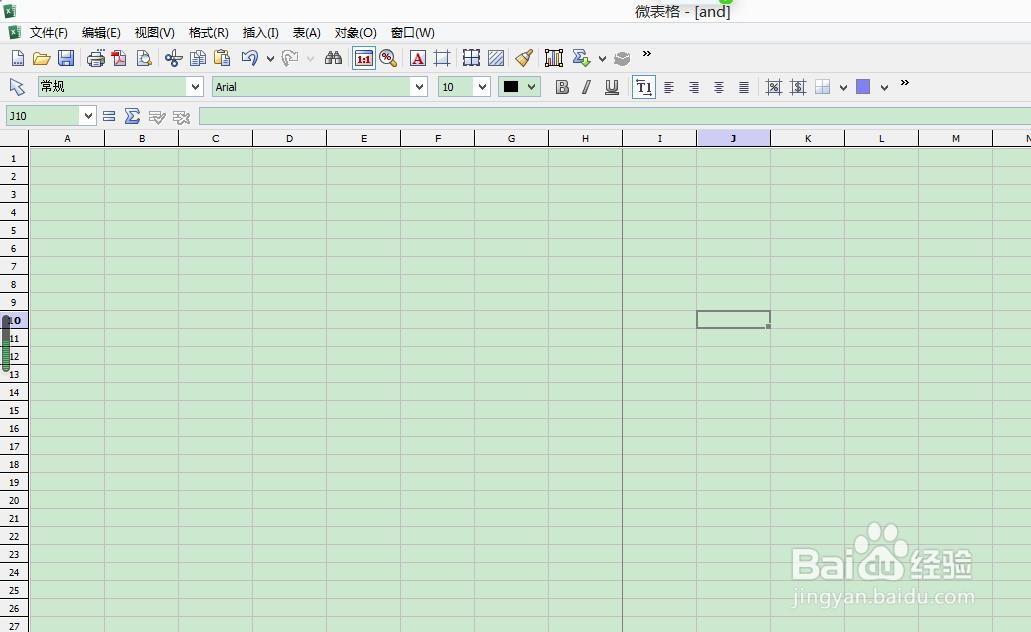Click into the formula input bar
The width and height of the screenshot is (1031, 632).
click(615, 116)
